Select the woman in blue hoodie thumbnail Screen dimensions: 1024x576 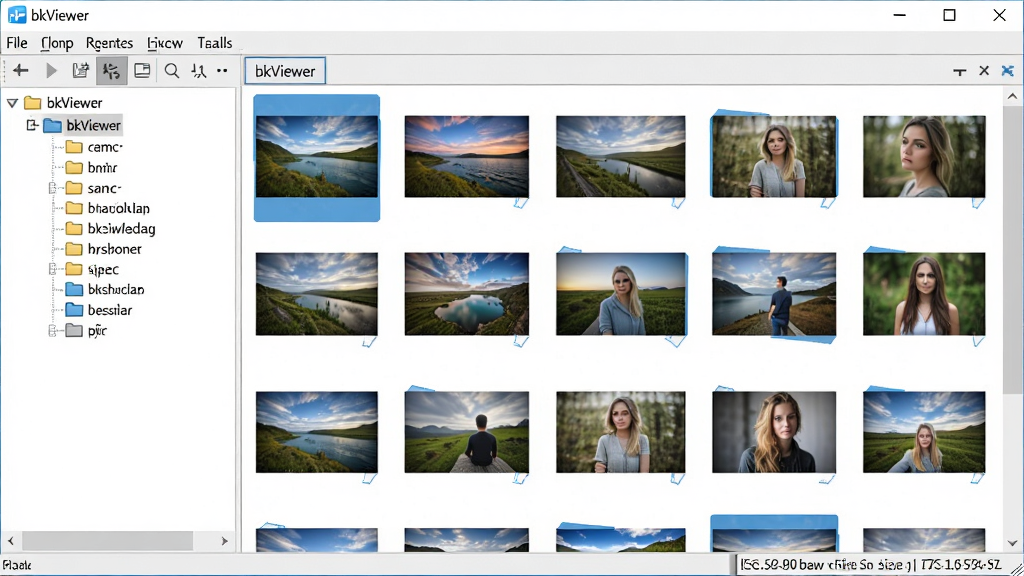pos(620,294)
